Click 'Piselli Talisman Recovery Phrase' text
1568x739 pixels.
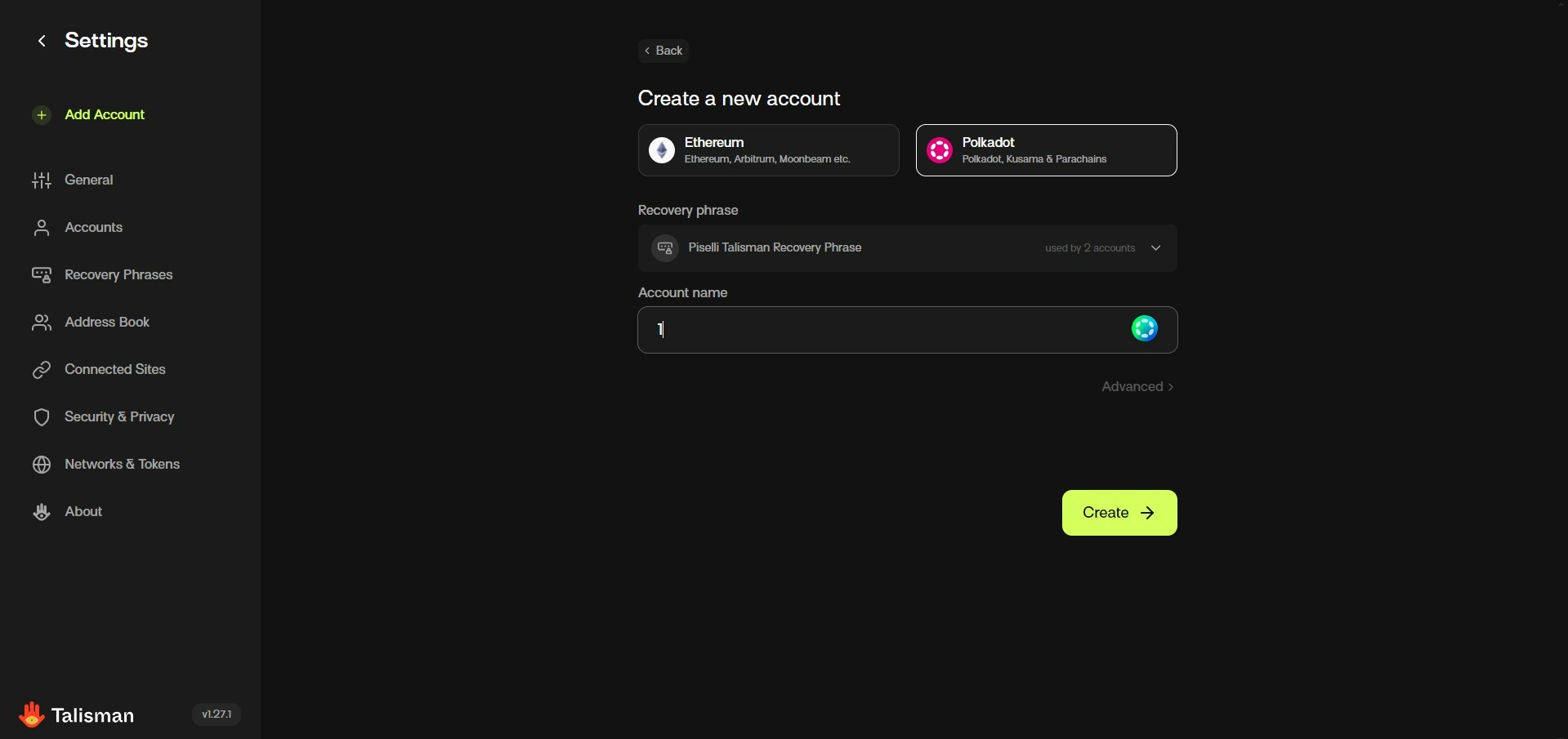775,247
